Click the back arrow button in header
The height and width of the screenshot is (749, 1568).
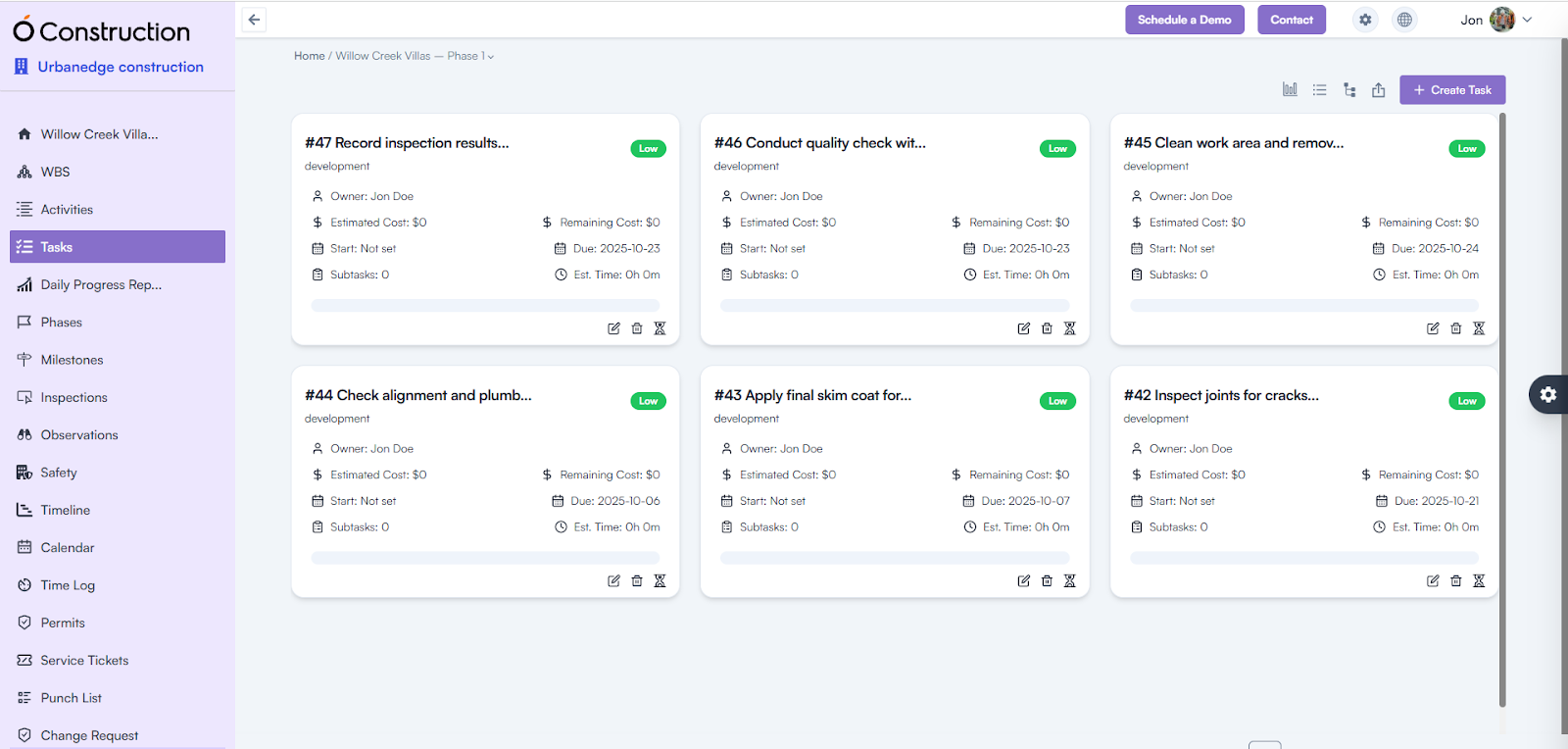coord(254,20)
